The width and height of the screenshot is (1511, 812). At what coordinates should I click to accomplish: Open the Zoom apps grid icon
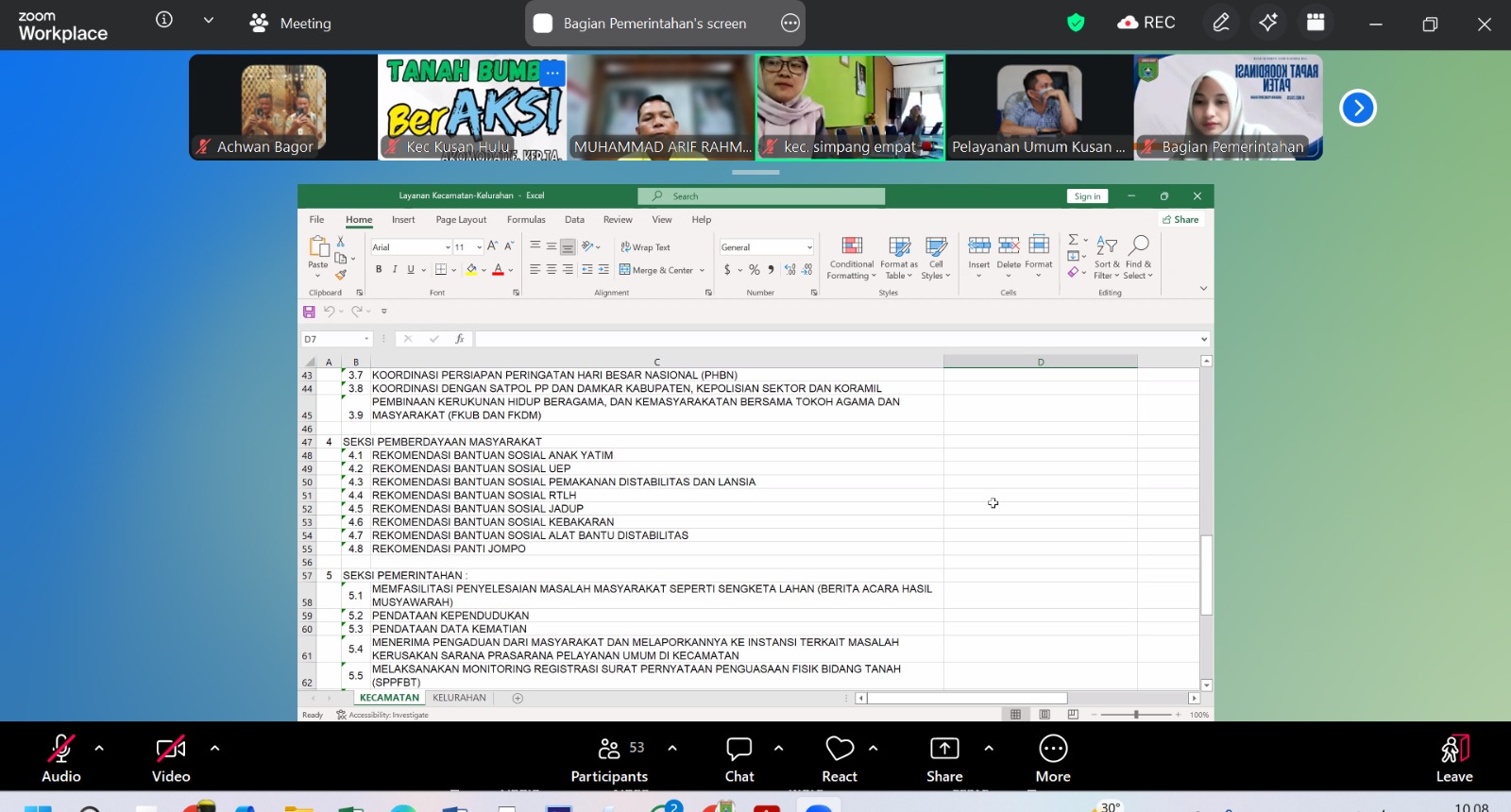point(1316,22)
